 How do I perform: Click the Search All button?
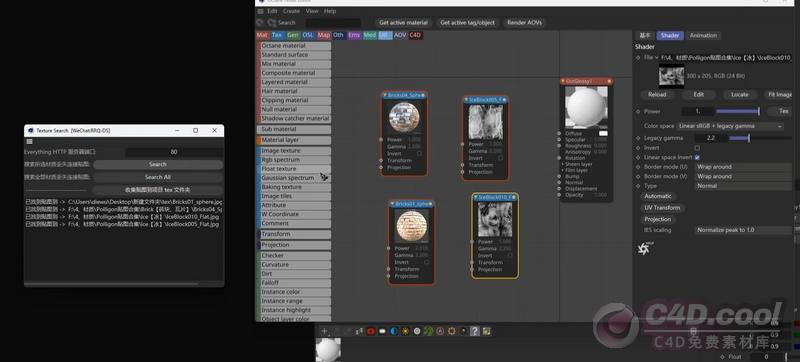coord(158,177)
